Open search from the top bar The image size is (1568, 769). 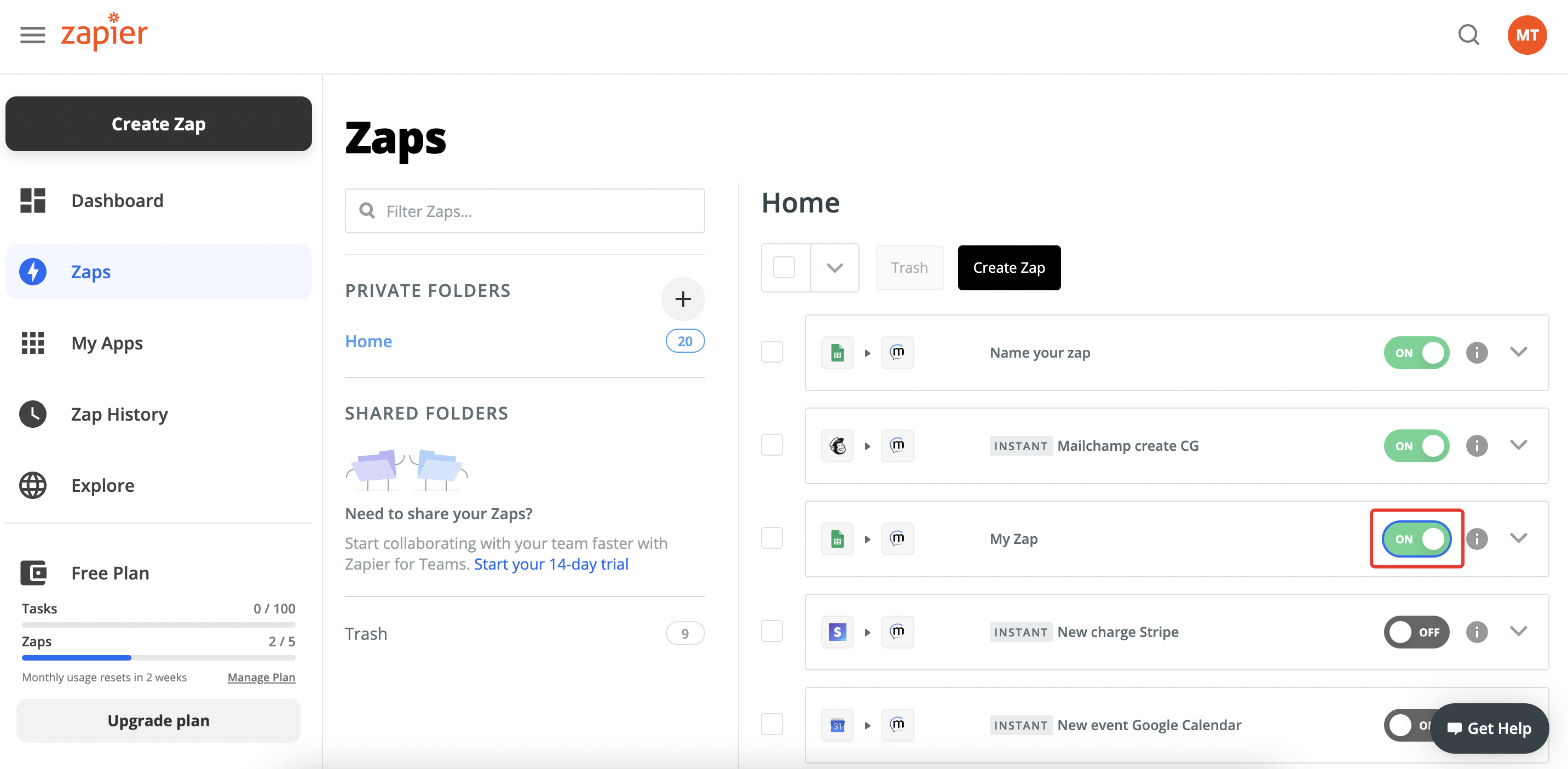pos(1469,35)
